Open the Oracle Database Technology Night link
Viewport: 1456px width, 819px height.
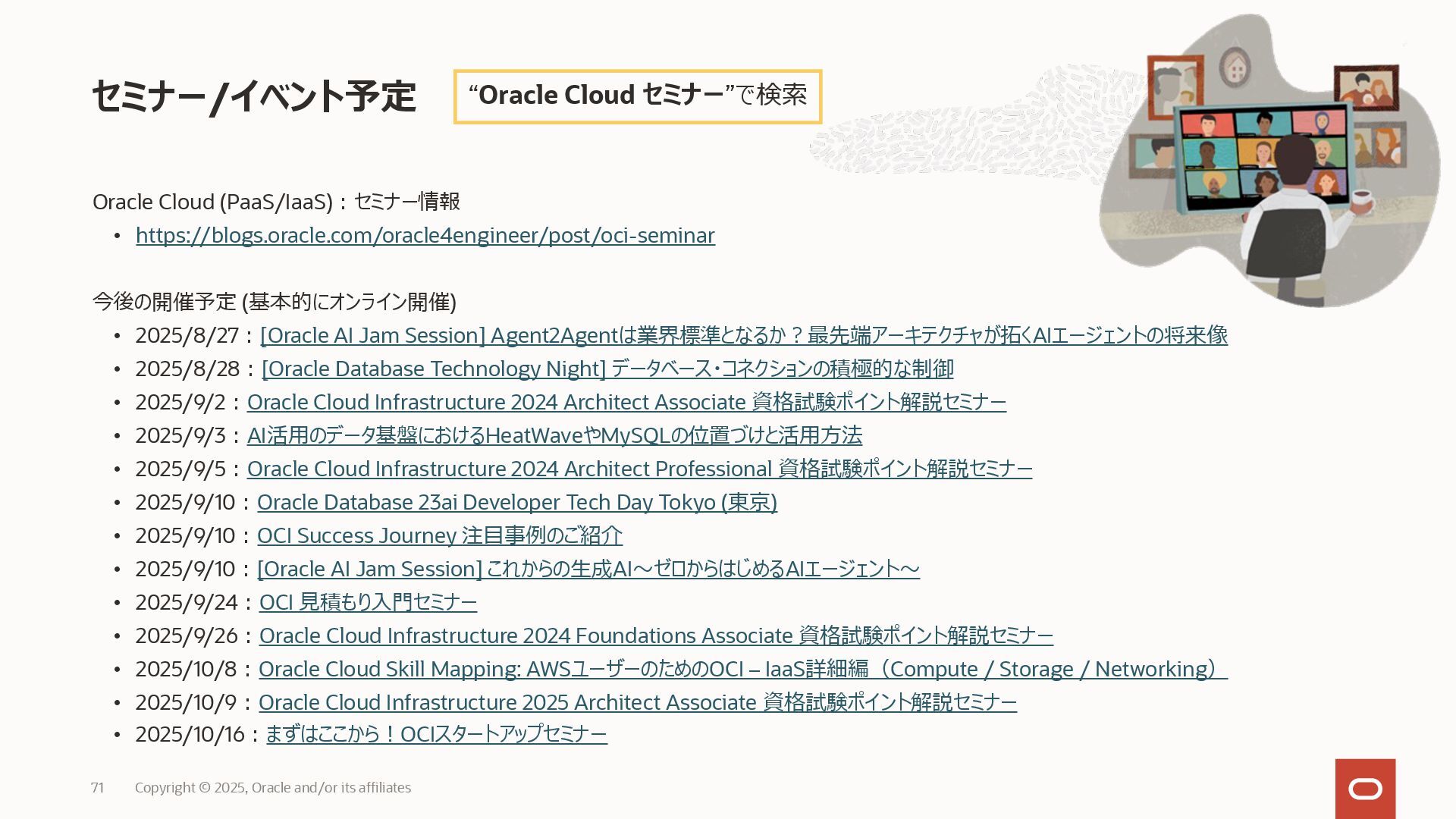[607, 369]
